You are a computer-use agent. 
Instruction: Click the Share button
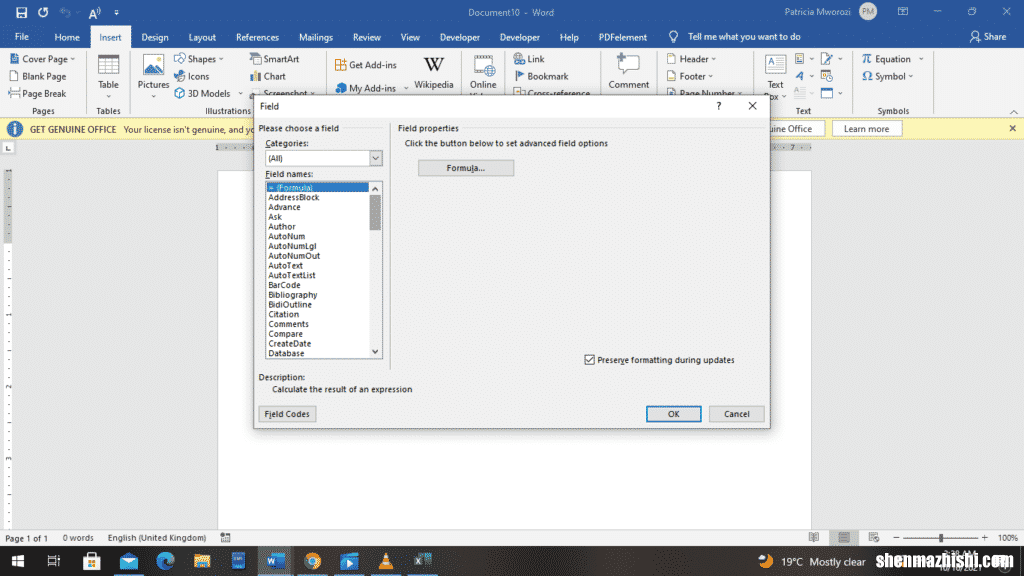988,37
